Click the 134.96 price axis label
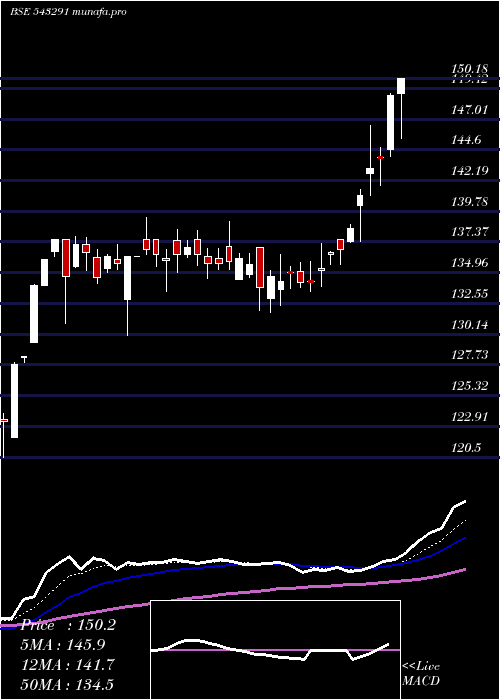The height and width of the screenshot is (700, 500). (470, 263)
